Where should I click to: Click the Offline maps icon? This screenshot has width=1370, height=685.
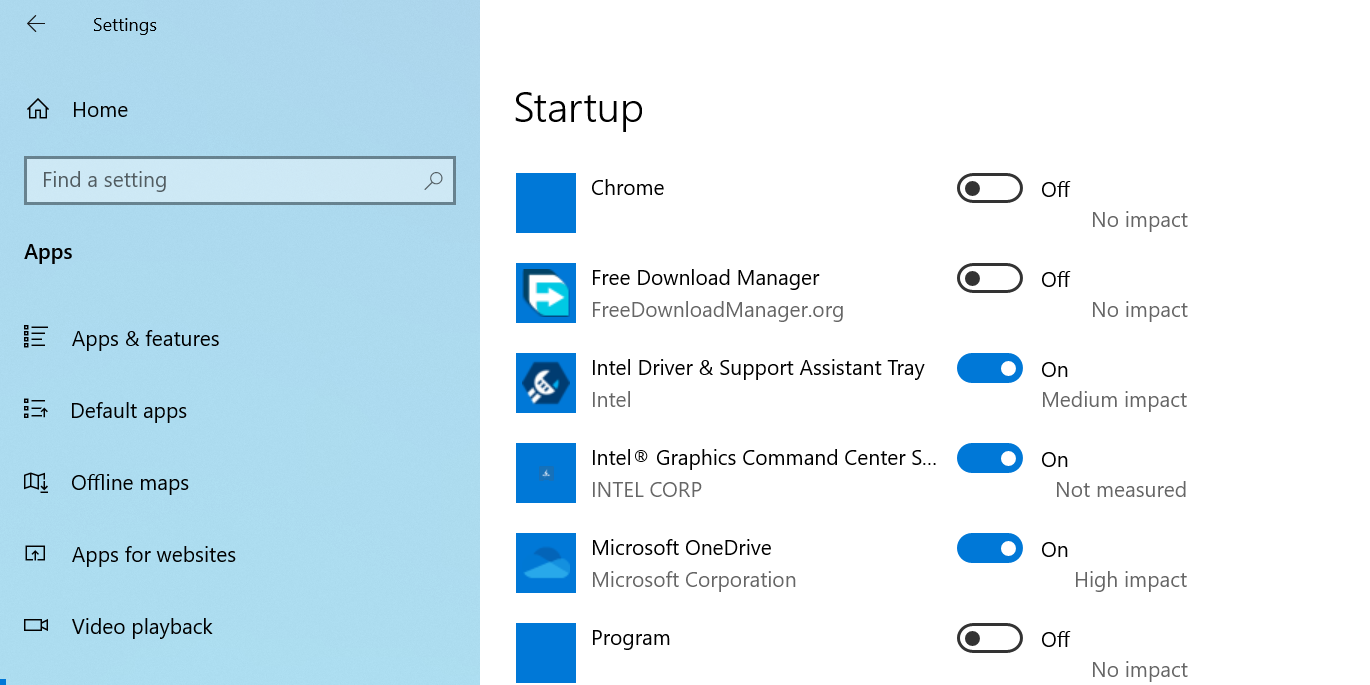pyautogui.click(x=36, y=482)
